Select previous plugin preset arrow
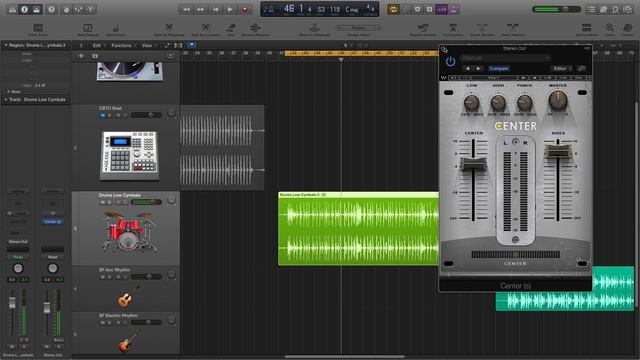640x360 pixels. point(468,69)
